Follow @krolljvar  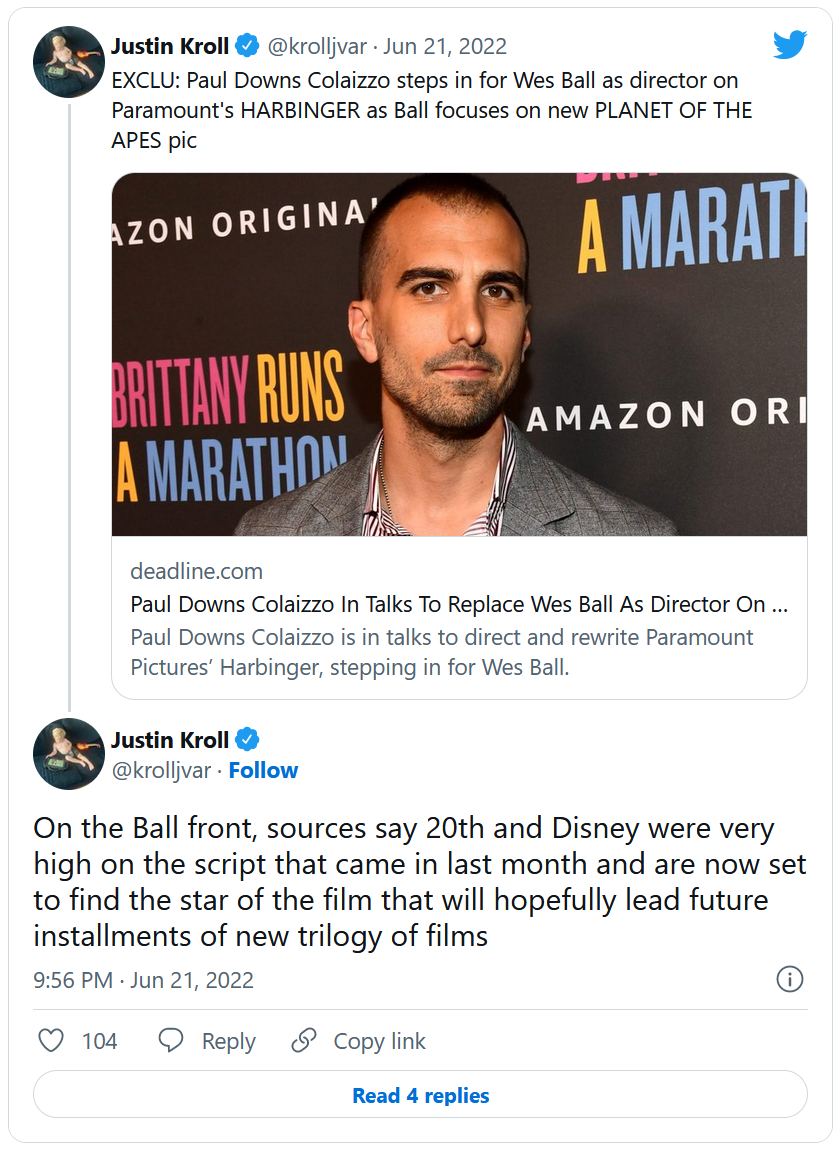(x=263, y=770)
